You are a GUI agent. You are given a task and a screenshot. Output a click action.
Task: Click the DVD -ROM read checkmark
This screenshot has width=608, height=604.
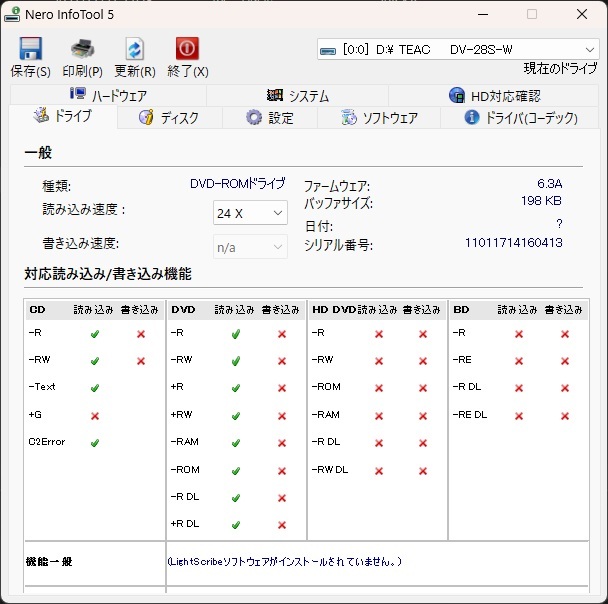(236, 471)
